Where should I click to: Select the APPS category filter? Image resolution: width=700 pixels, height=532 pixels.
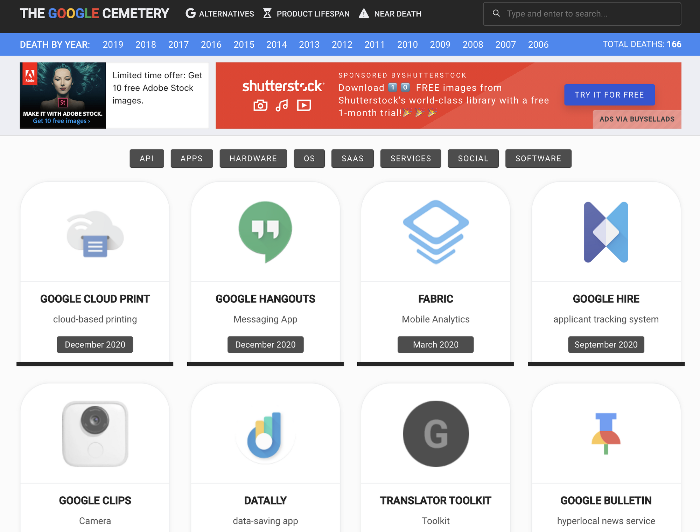point(192,158)
